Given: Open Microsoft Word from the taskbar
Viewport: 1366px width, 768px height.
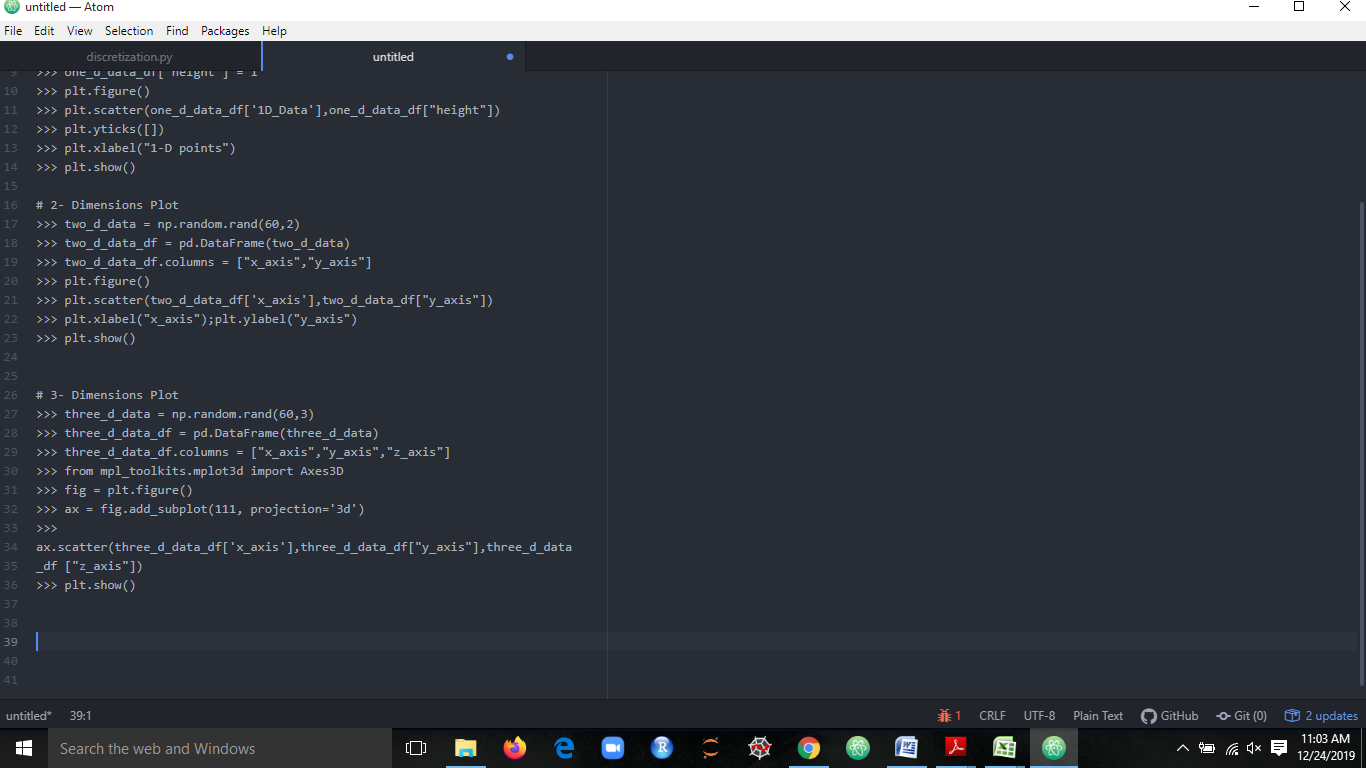Looking at the screenshot, I should [906, 748].
